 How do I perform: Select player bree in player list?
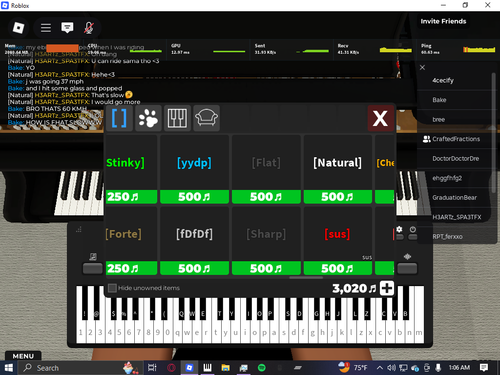tap(455, 119)
